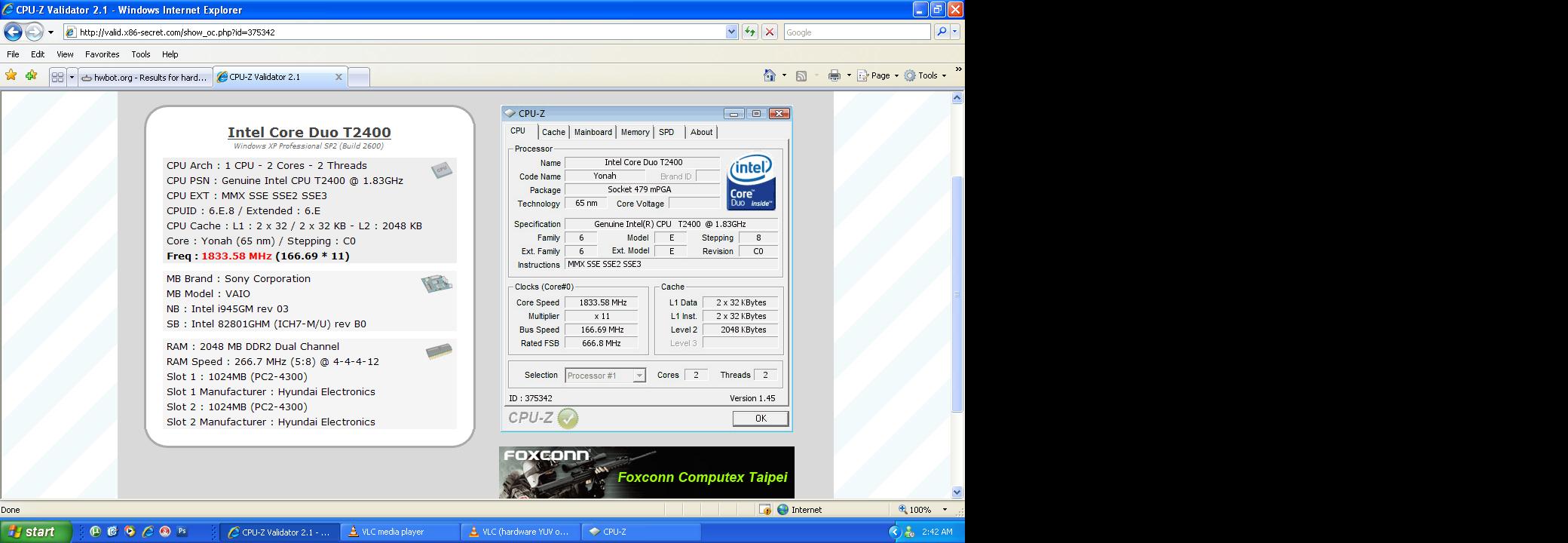Click the motherboard icon beside MB Brand

coord(436,284)
